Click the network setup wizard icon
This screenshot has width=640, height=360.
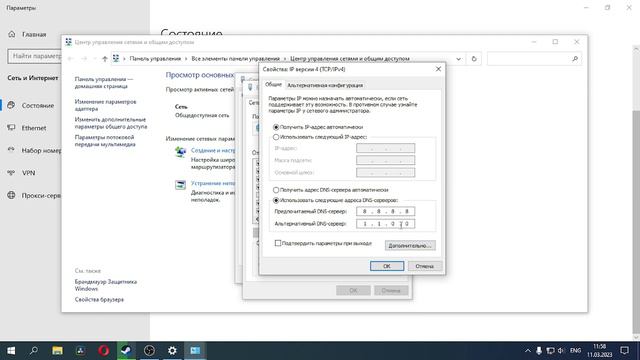point(180,152)
